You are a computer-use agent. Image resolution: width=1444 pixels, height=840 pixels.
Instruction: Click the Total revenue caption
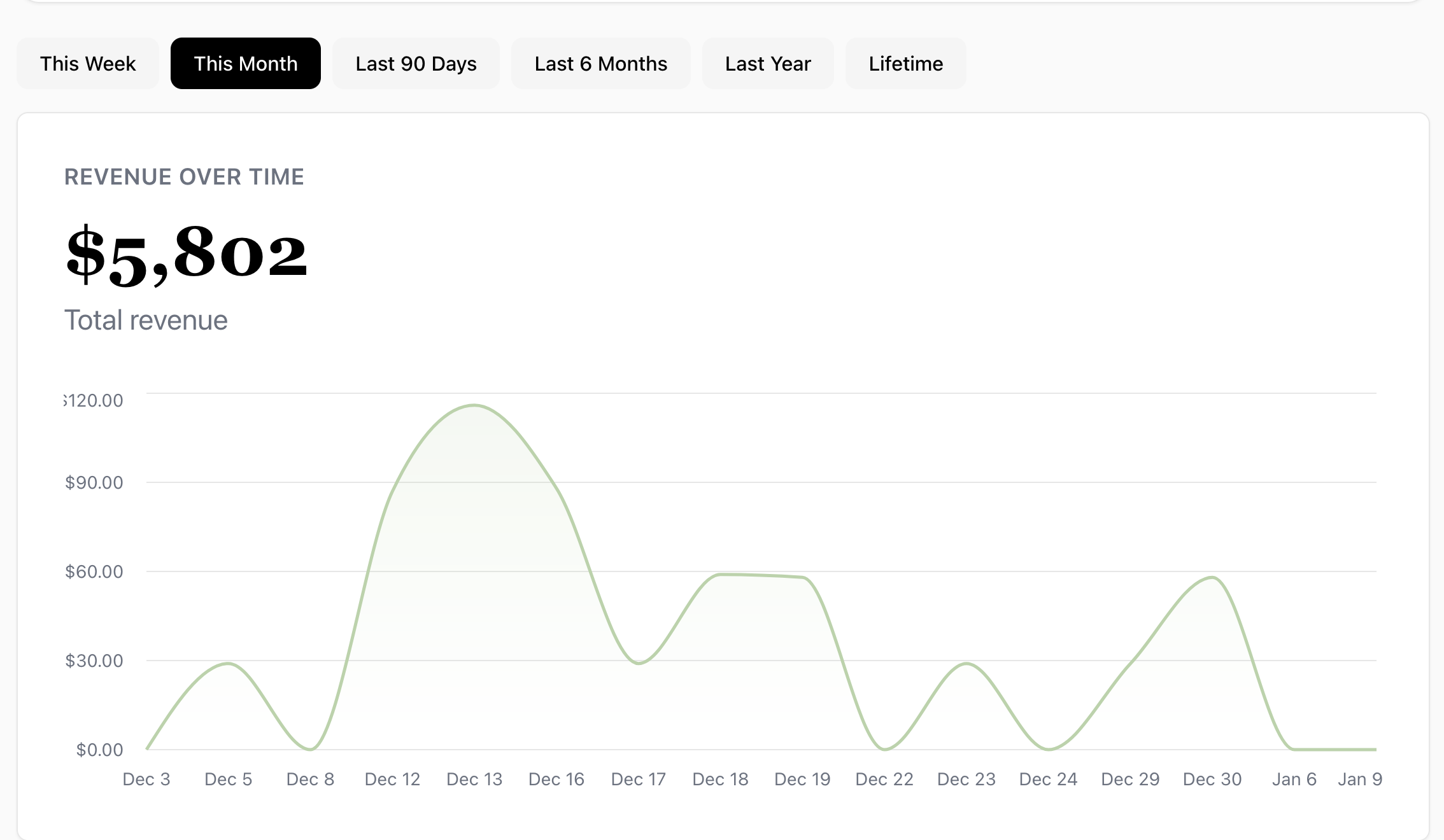pos(146,320)
